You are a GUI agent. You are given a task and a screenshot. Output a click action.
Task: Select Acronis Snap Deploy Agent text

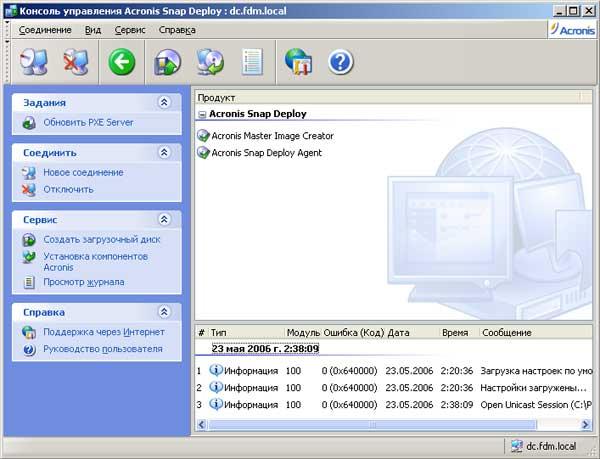(267, 153)
